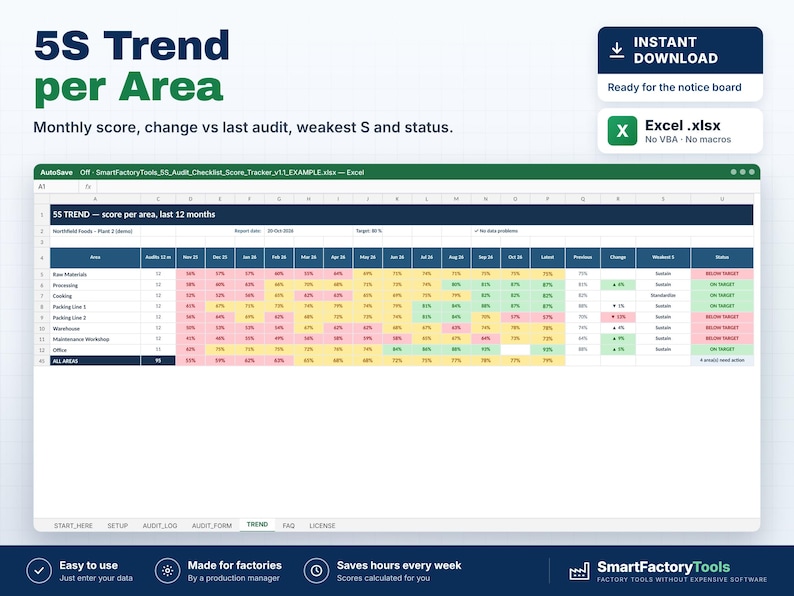Click into the formula bar field
This screenshot has width=794, height=596.
[x=428, y=187]
